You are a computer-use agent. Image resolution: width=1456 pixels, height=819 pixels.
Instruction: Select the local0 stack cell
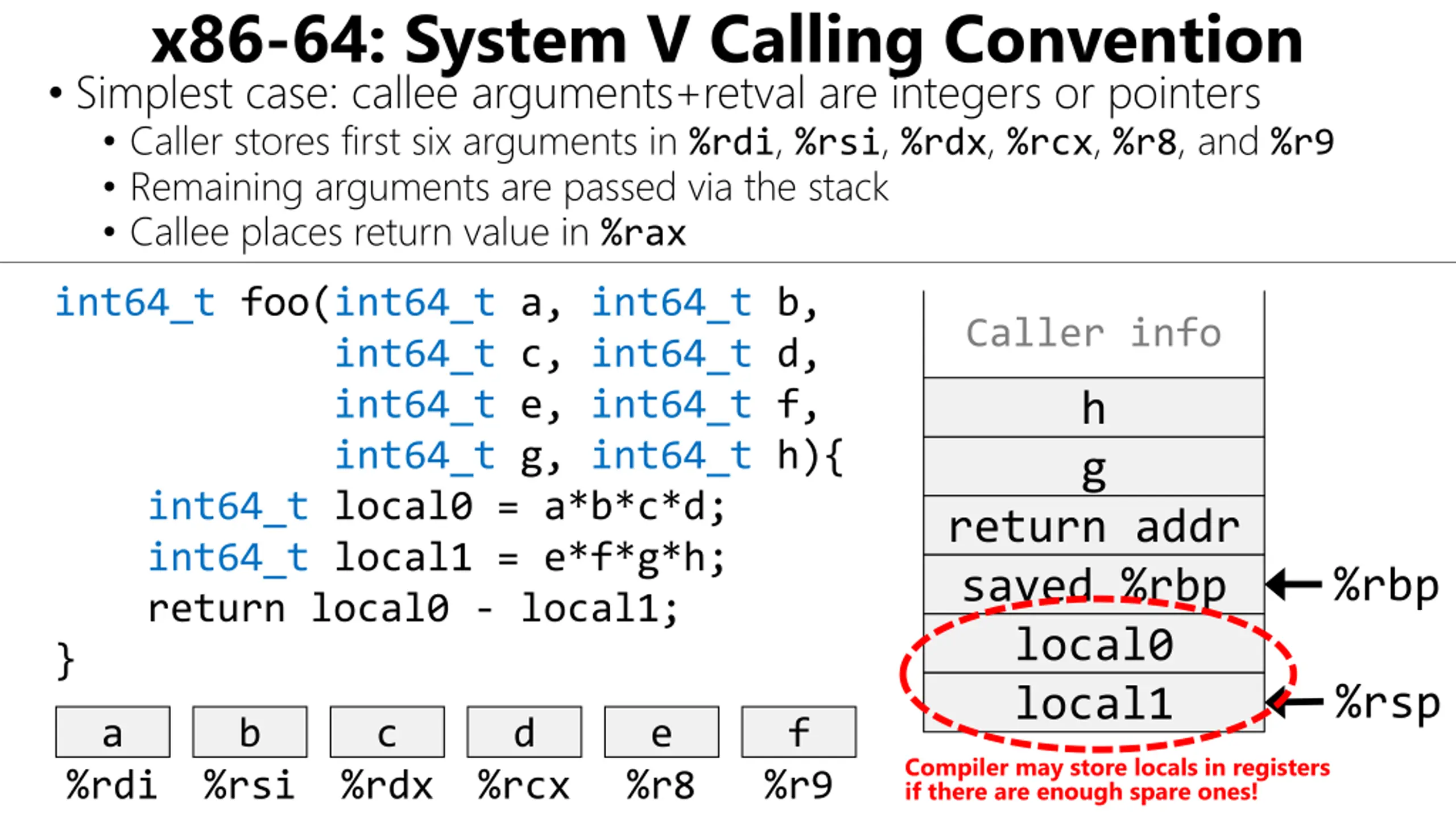(x=1093, y=643)
